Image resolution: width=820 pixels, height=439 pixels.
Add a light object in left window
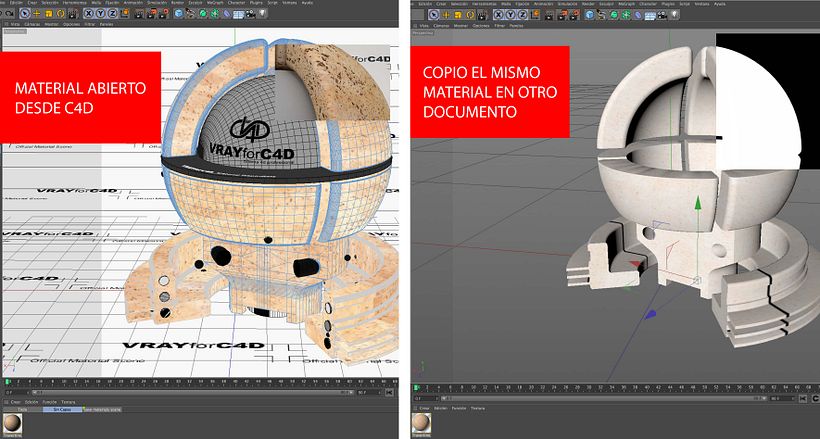(x=263, y=14)
